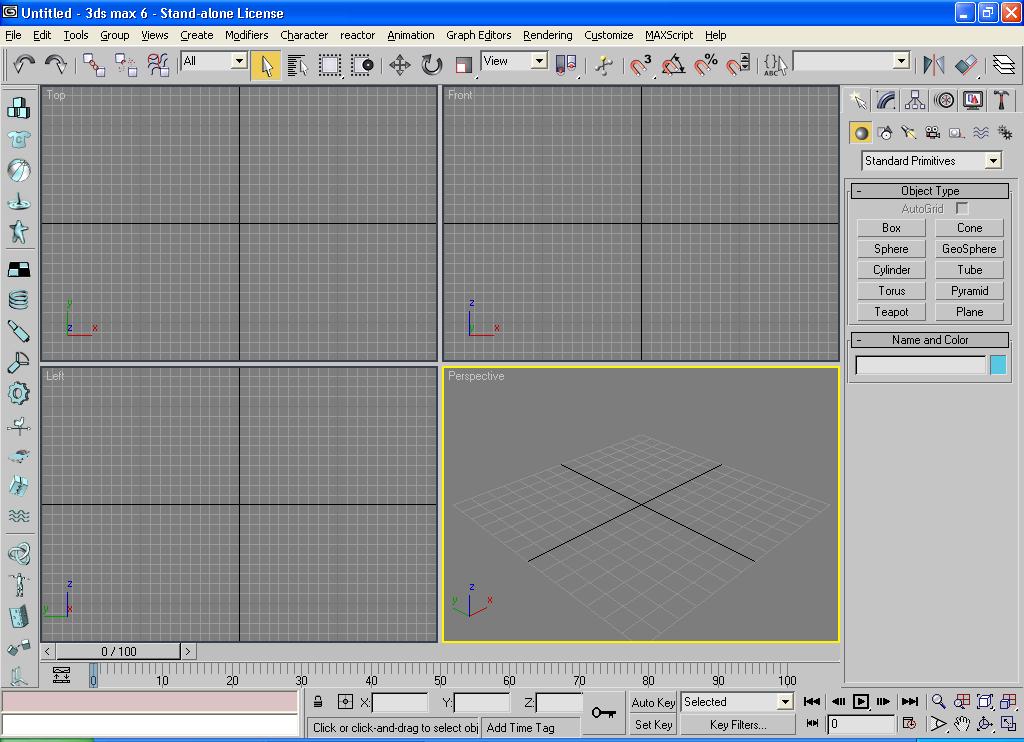The image size is (1024, 742).
Task: Activate the Select and Rotate tool
Action: click(432, 65)
